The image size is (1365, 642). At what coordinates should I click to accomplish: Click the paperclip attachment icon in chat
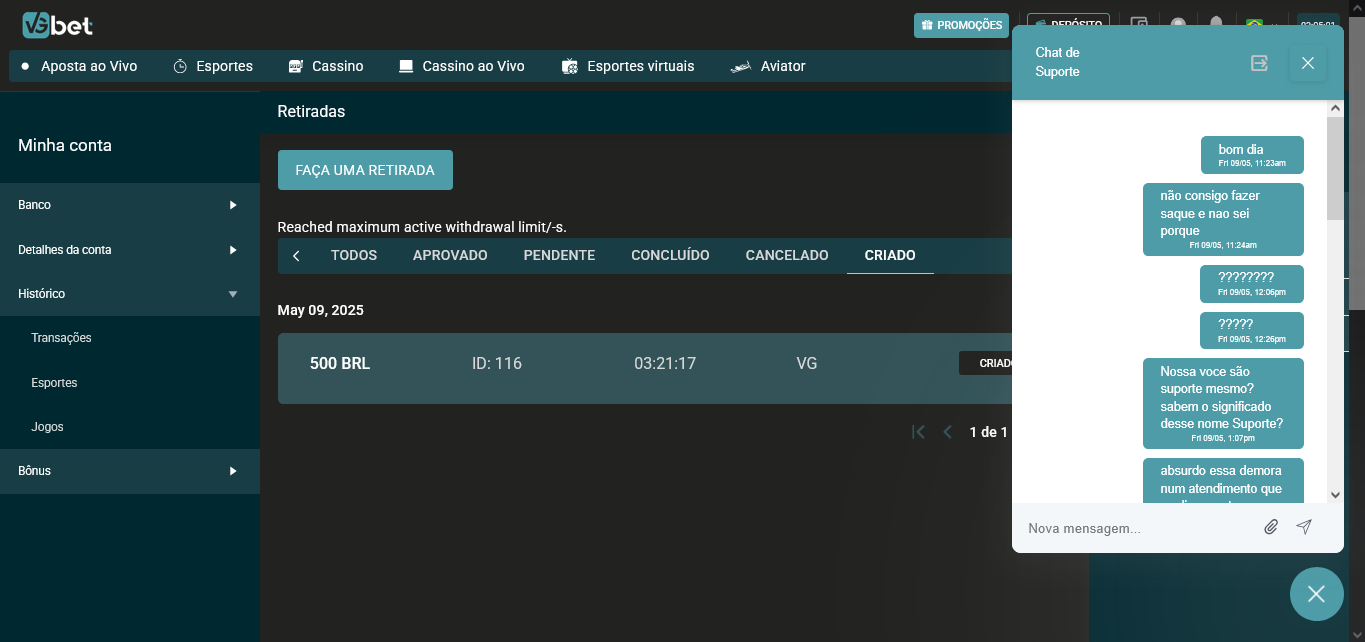coord(1271,527)
